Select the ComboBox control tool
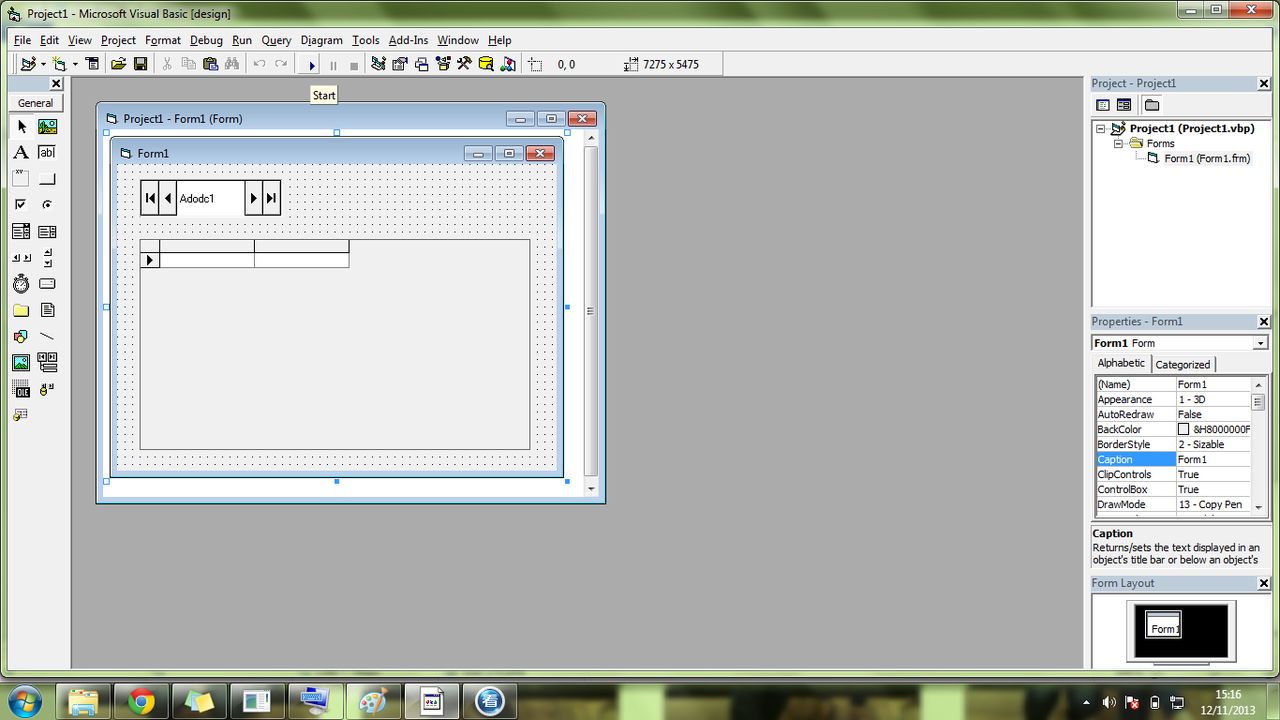This screenshot has height=720, width=1280. (x=21, y=231)
